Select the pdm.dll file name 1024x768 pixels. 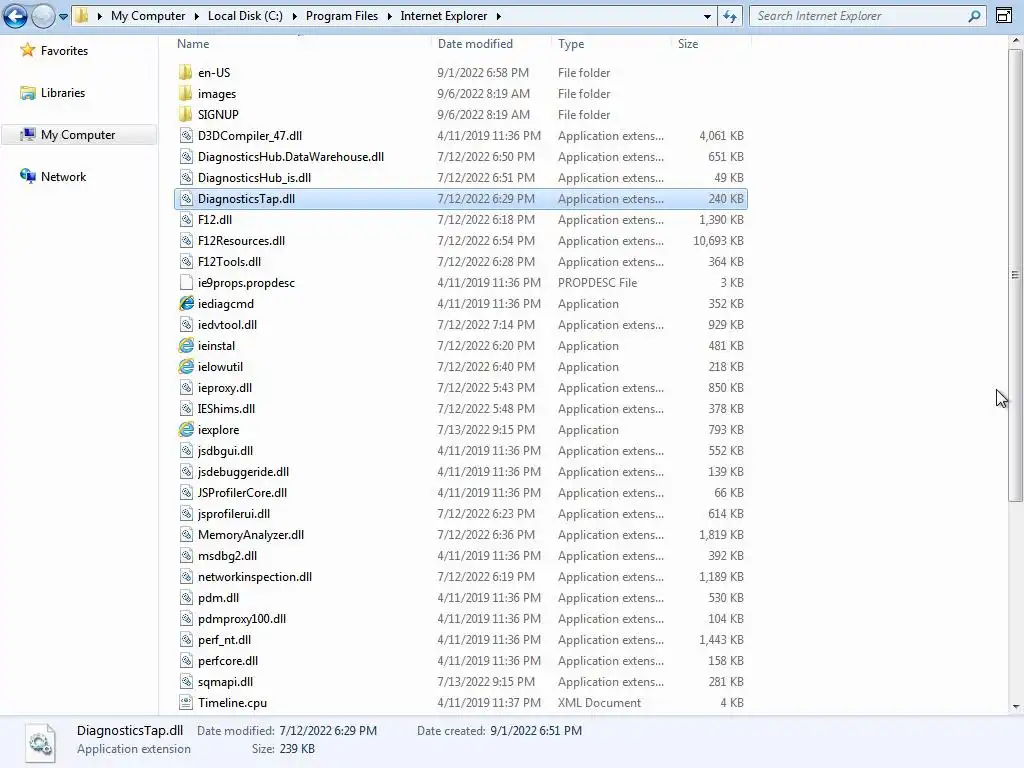218,598
